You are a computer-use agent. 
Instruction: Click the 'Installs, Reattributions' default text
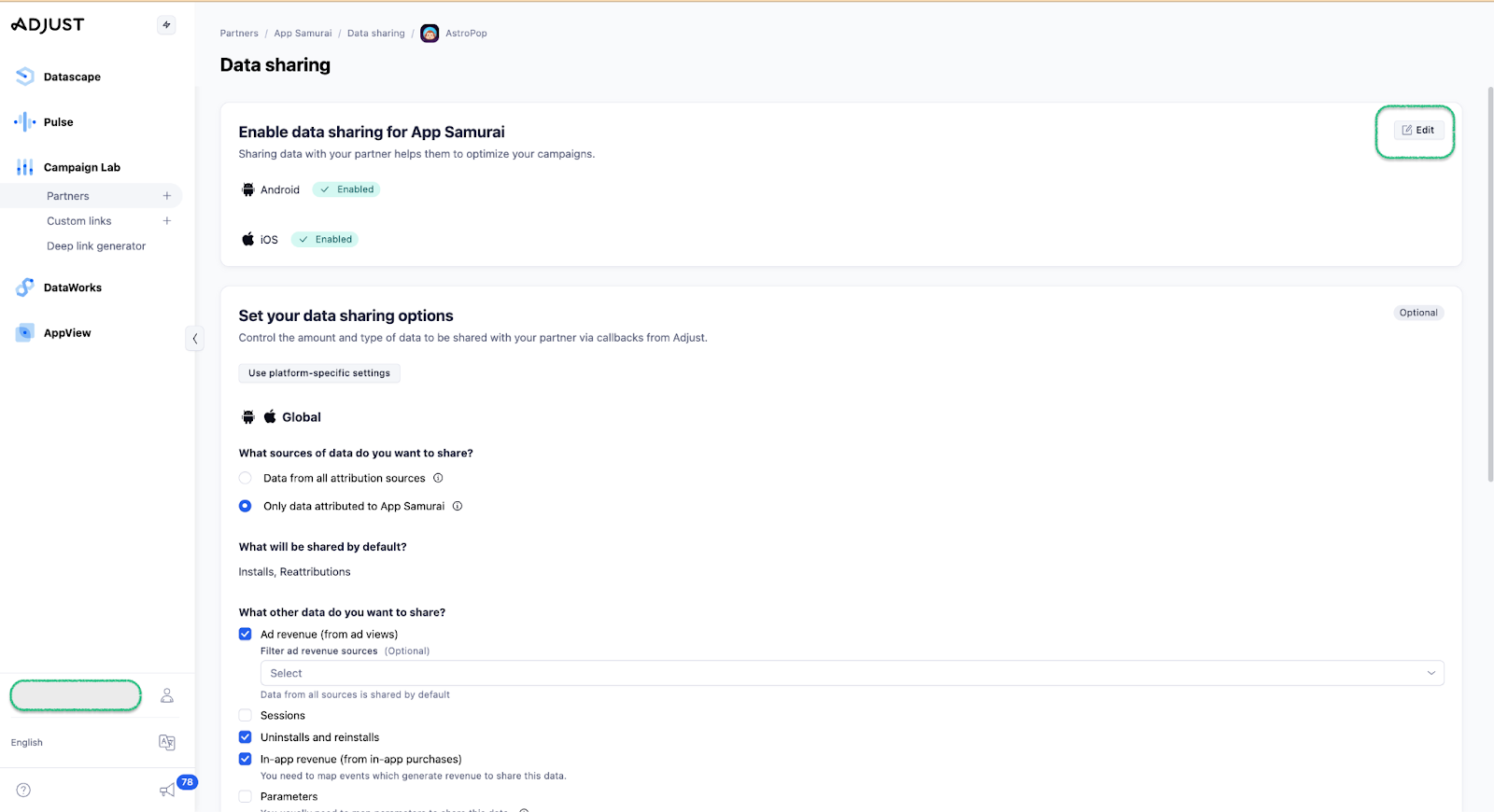tap(295, 572)
